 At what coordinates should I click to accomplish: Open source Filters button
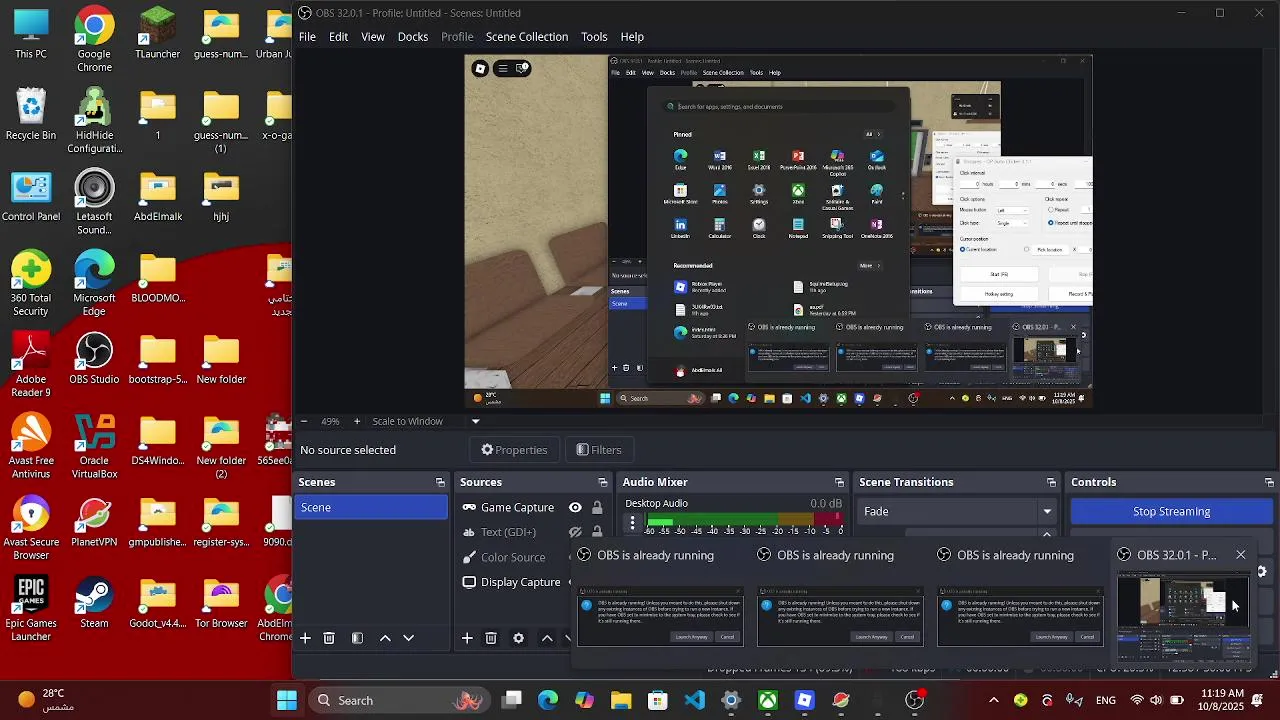[599, 450]
